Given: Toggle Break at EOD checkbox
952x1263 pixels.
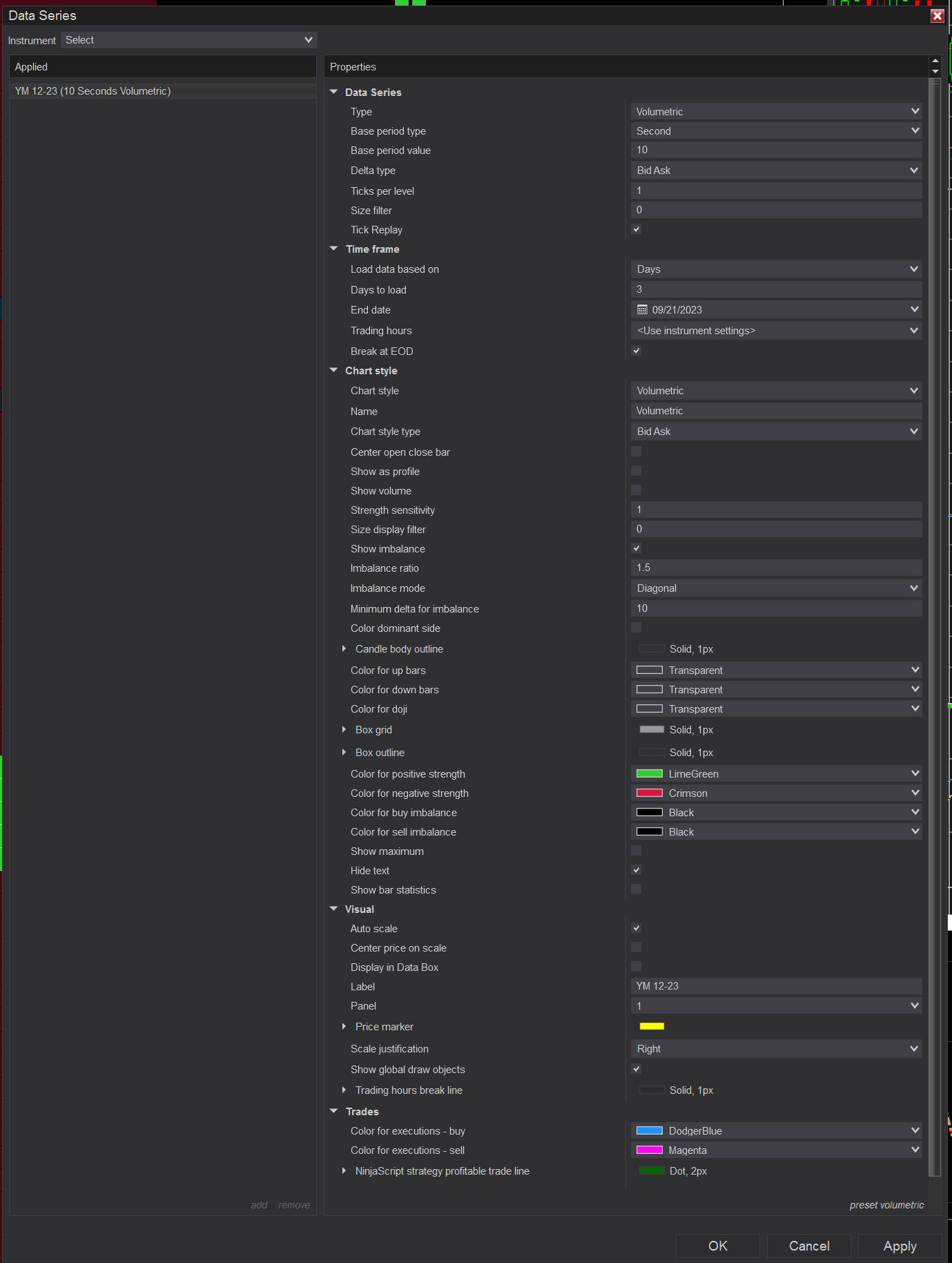Looking at the screenshot, I should pyautogui.click(x=637, y=351).
